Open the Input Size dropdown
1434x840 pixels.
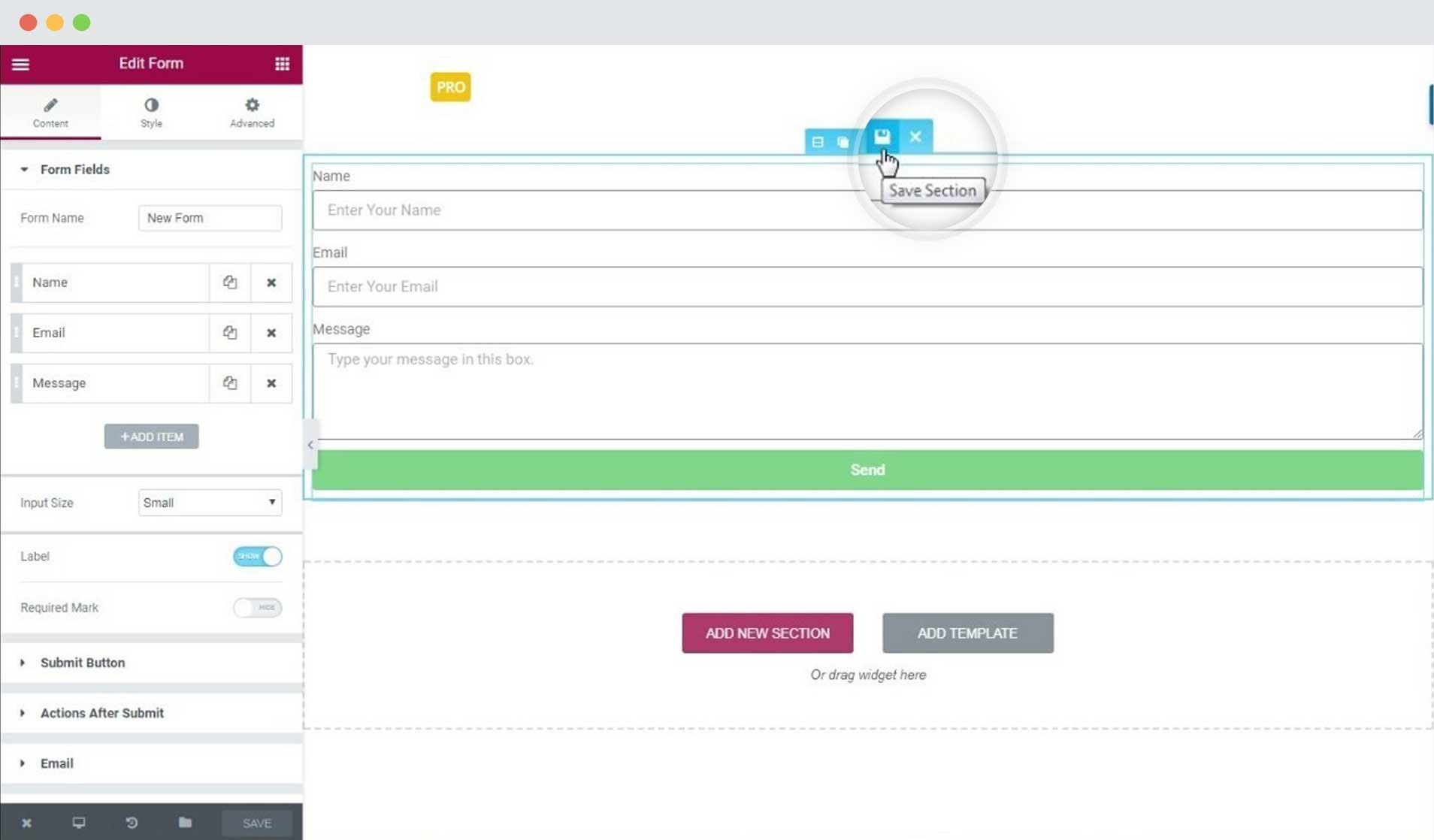(x=210, y=503)
